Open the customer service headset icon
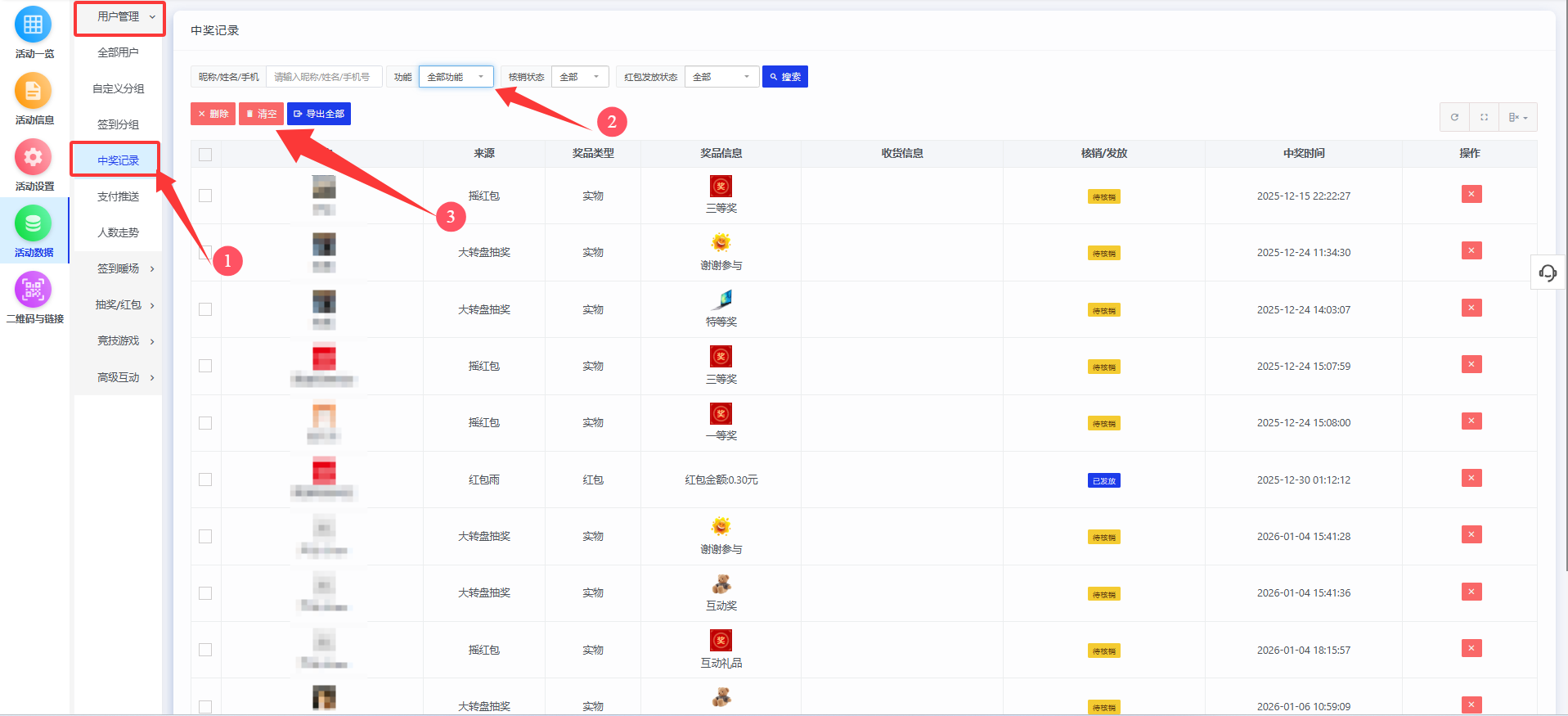Viewport: 1568px width, 716px height. pyautogui.click(x=1548, y=272)
